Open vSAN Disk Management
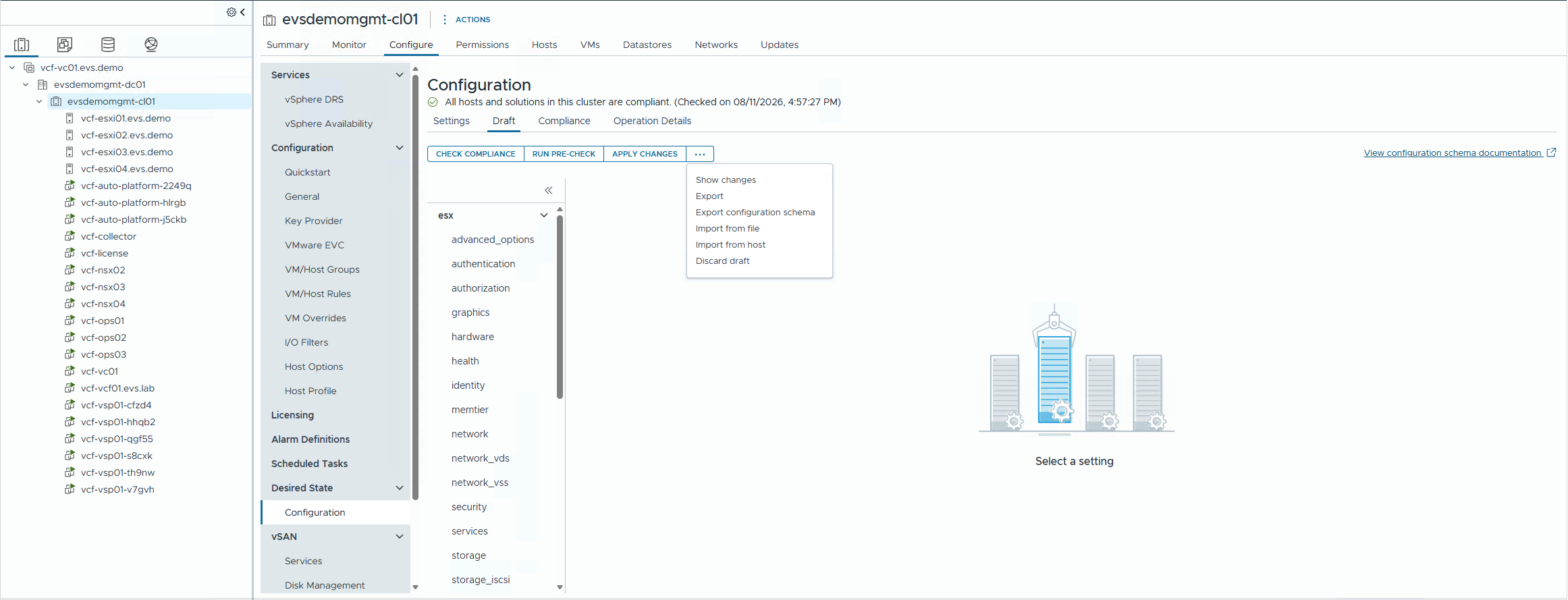 (325, 585)
